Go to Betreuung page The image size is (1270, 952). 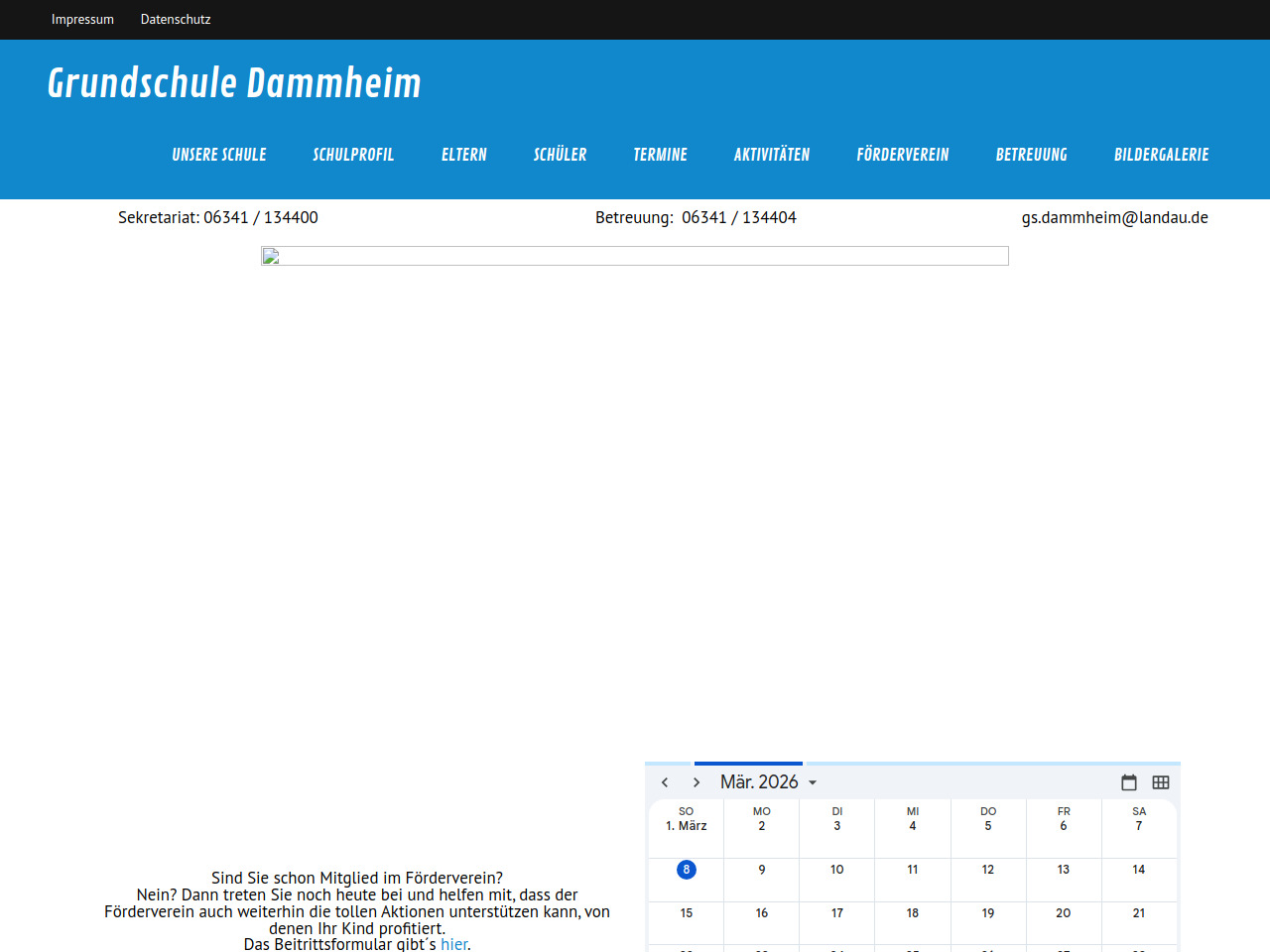[x=1031, y=155]
